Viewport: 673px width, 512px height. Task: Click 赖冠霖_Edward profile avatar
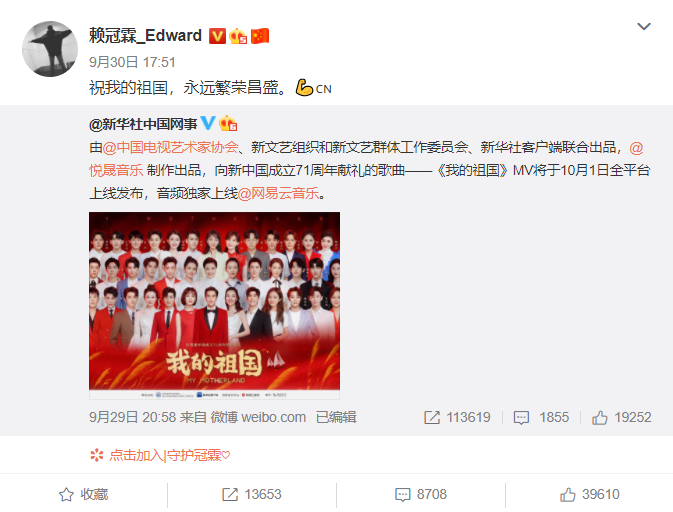click(50, 49)
